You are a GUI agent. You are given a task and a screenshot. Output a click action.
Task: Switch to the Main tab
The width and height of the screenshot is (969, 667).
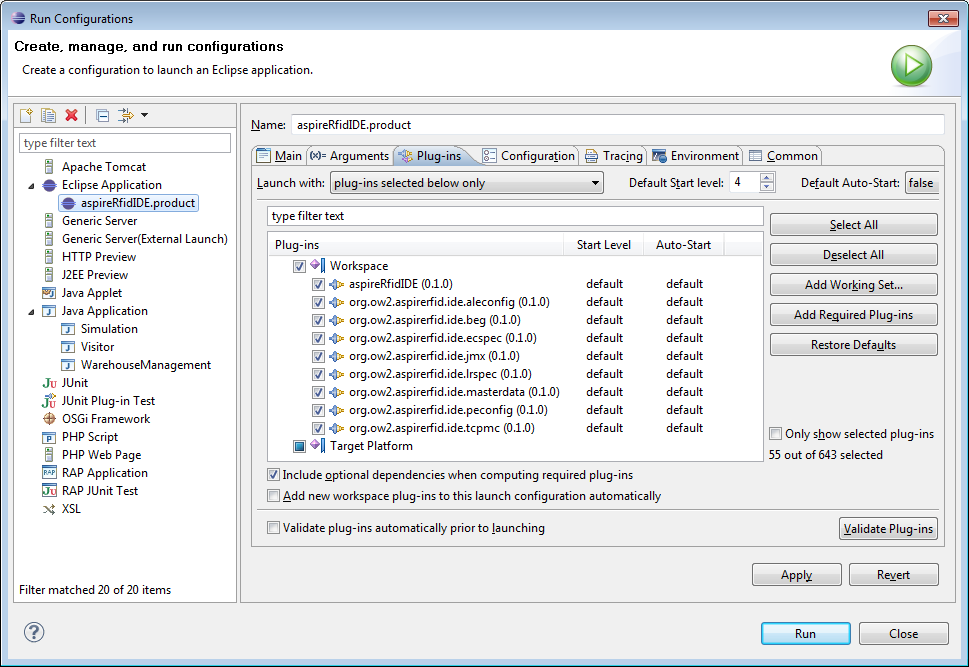pyautogui.click(x=279, y=156)
